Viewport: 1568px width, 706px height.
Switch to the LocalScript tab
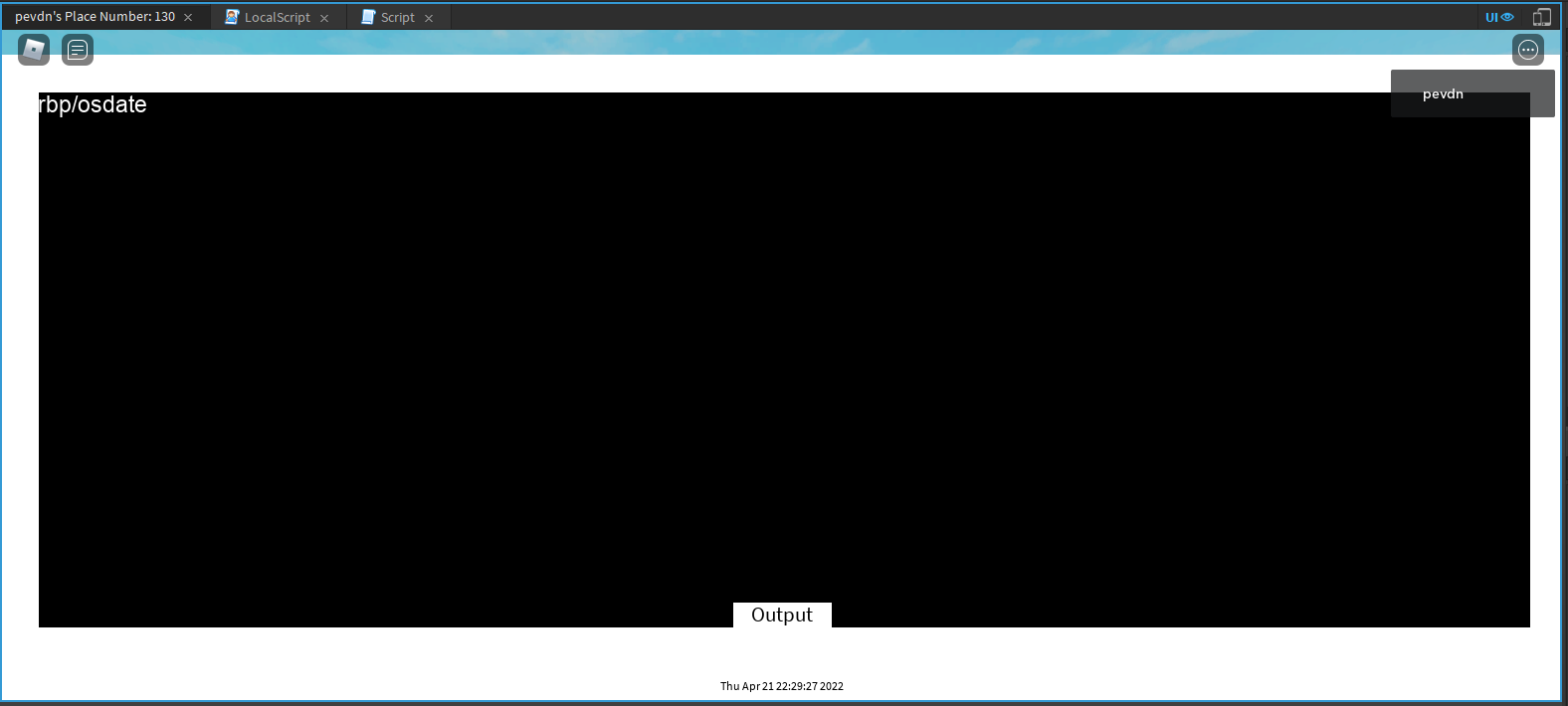pos(278,17)
